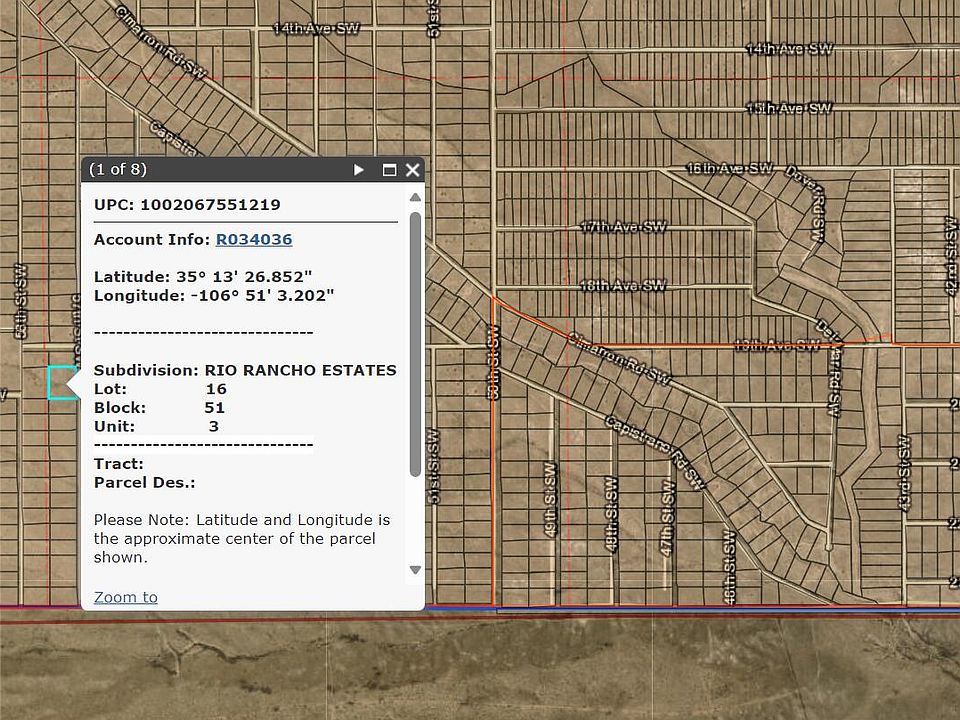Click the UPC number 1002067551219
This screenshot has width=960, height=720.
(210, 204)
